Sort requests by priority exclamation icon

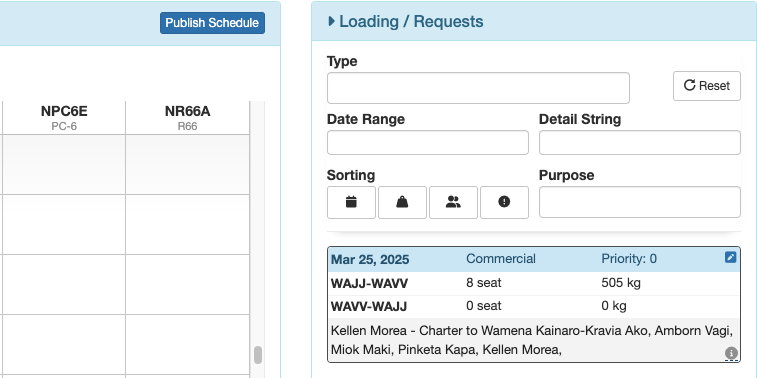(x=504, y=202)
